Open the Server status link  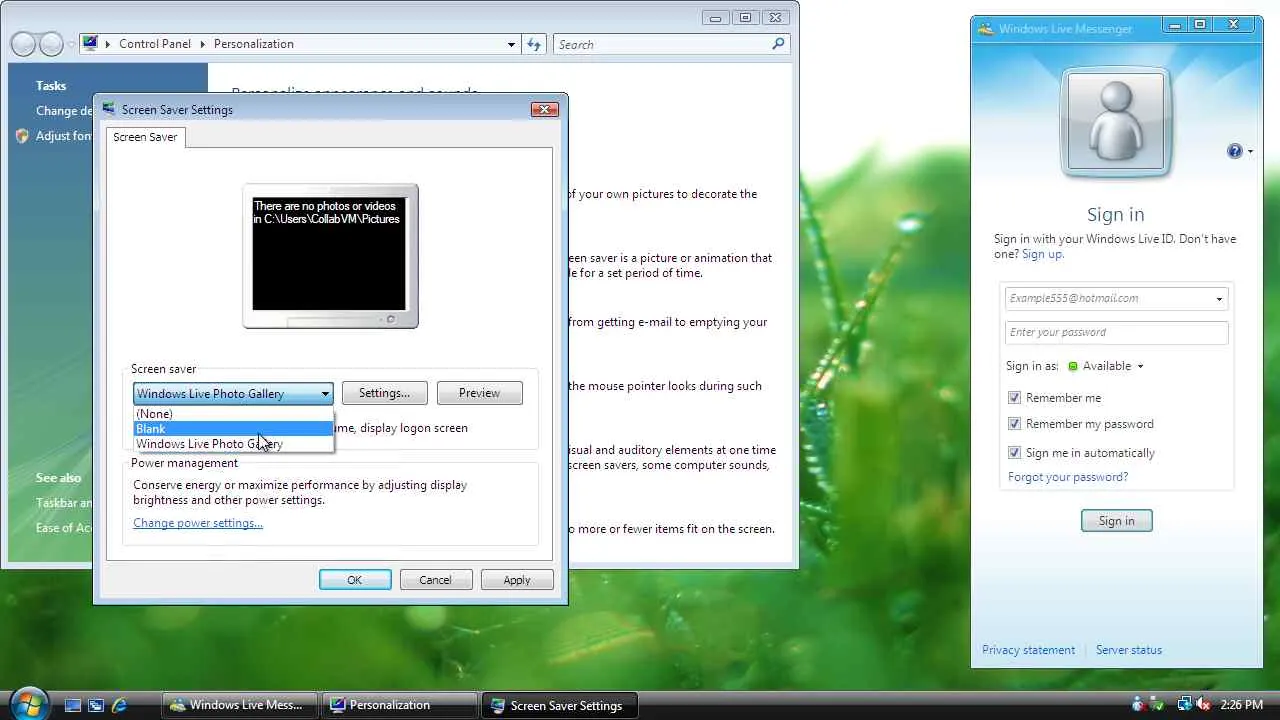click(1129, 650)
